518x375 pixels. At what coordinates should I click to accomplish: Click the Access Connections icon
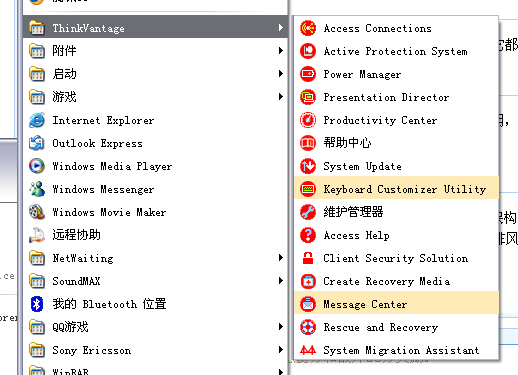coord(308,28)
